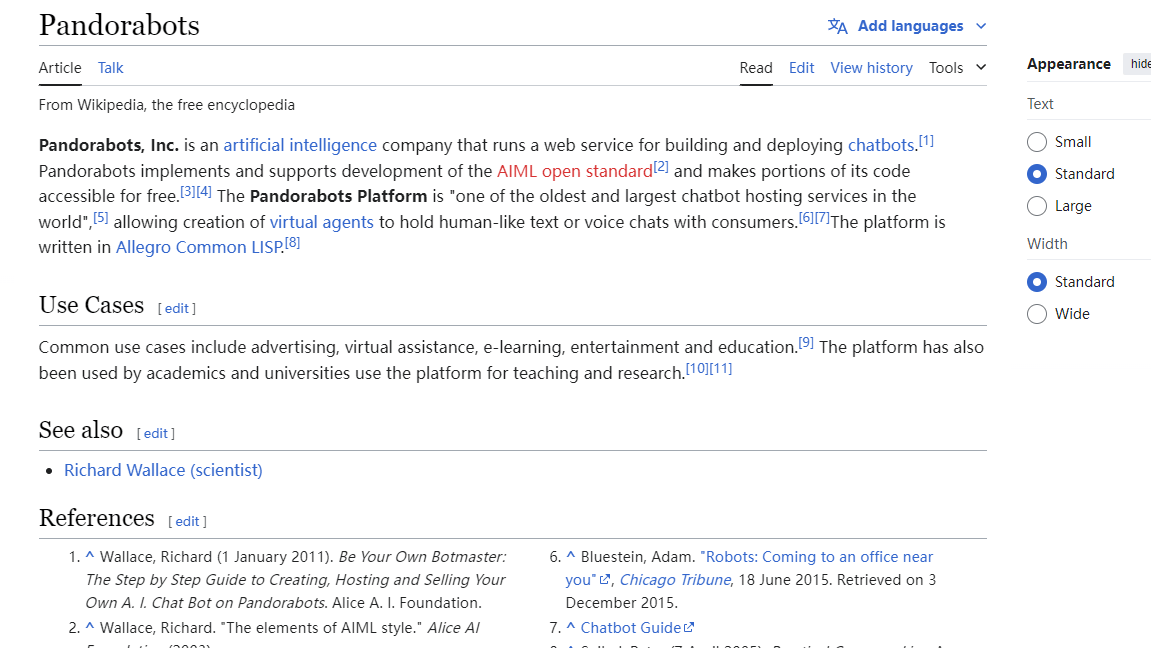Click the back caret of reference 2

tap(90, 627)
